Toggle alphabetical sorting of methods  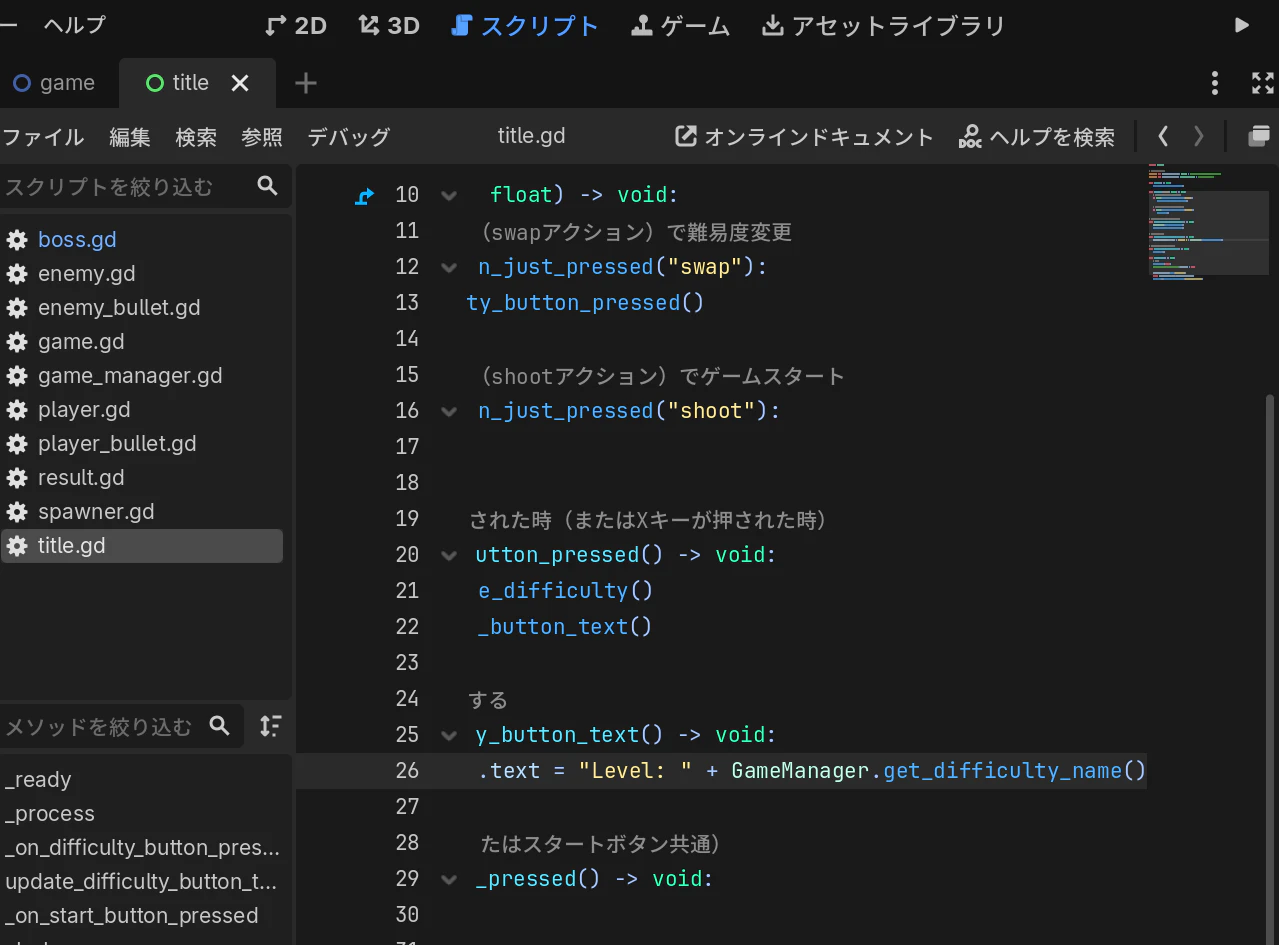(271, 725)
